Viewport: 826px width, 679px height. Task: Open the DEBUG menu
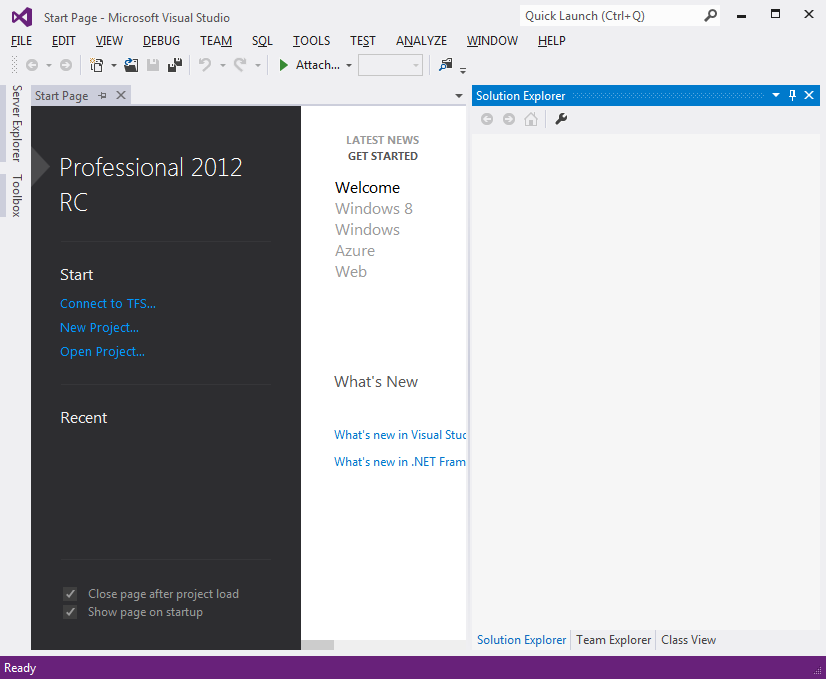point(161,41)
